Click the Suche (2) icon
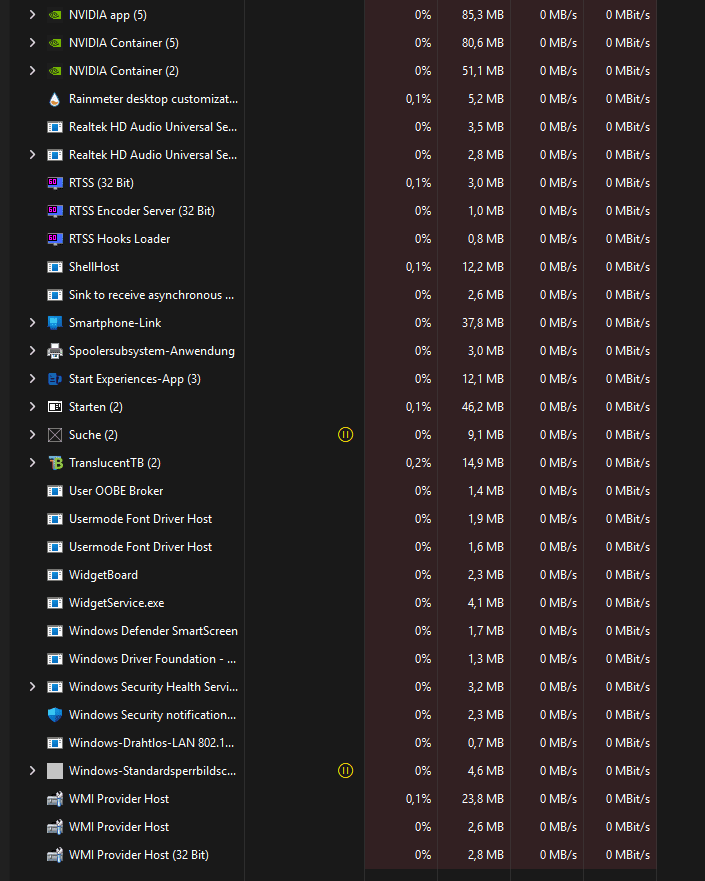The width and height of the screenshot is (705, 881). point(54,435)
